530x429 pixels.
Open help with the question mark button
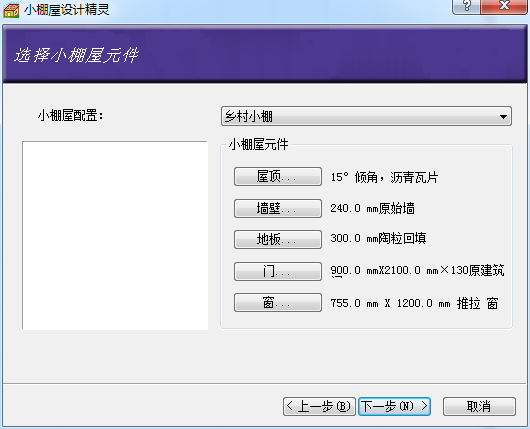(466, 6)
